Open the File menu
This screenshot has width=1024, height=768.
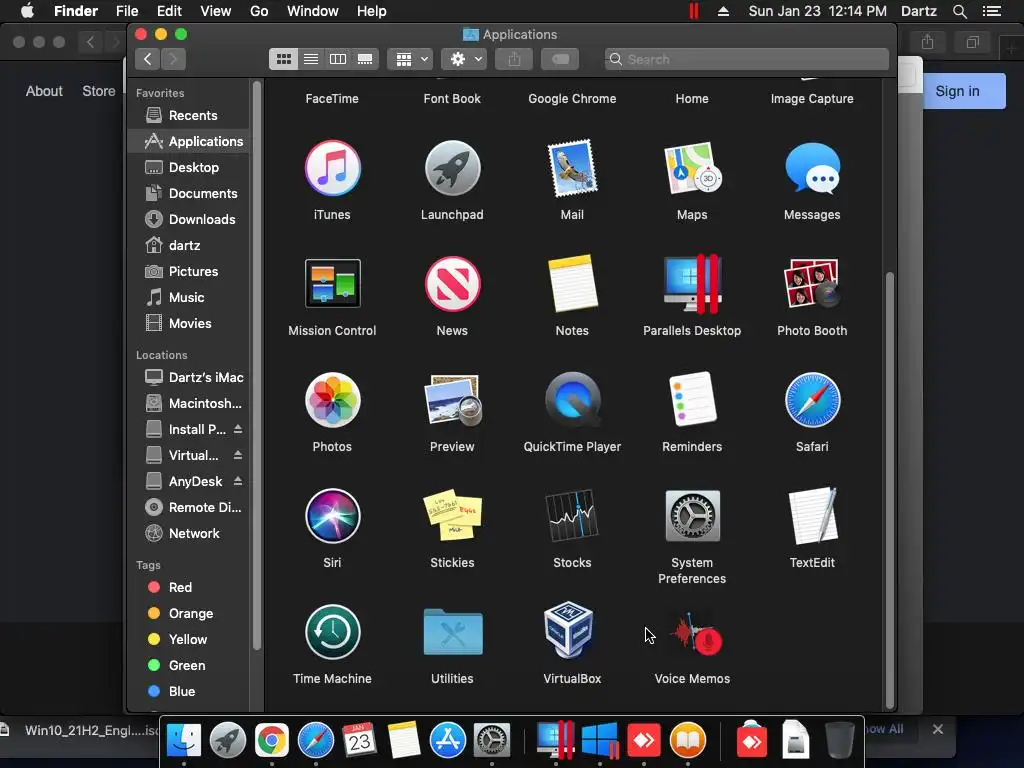pos(127,11)
